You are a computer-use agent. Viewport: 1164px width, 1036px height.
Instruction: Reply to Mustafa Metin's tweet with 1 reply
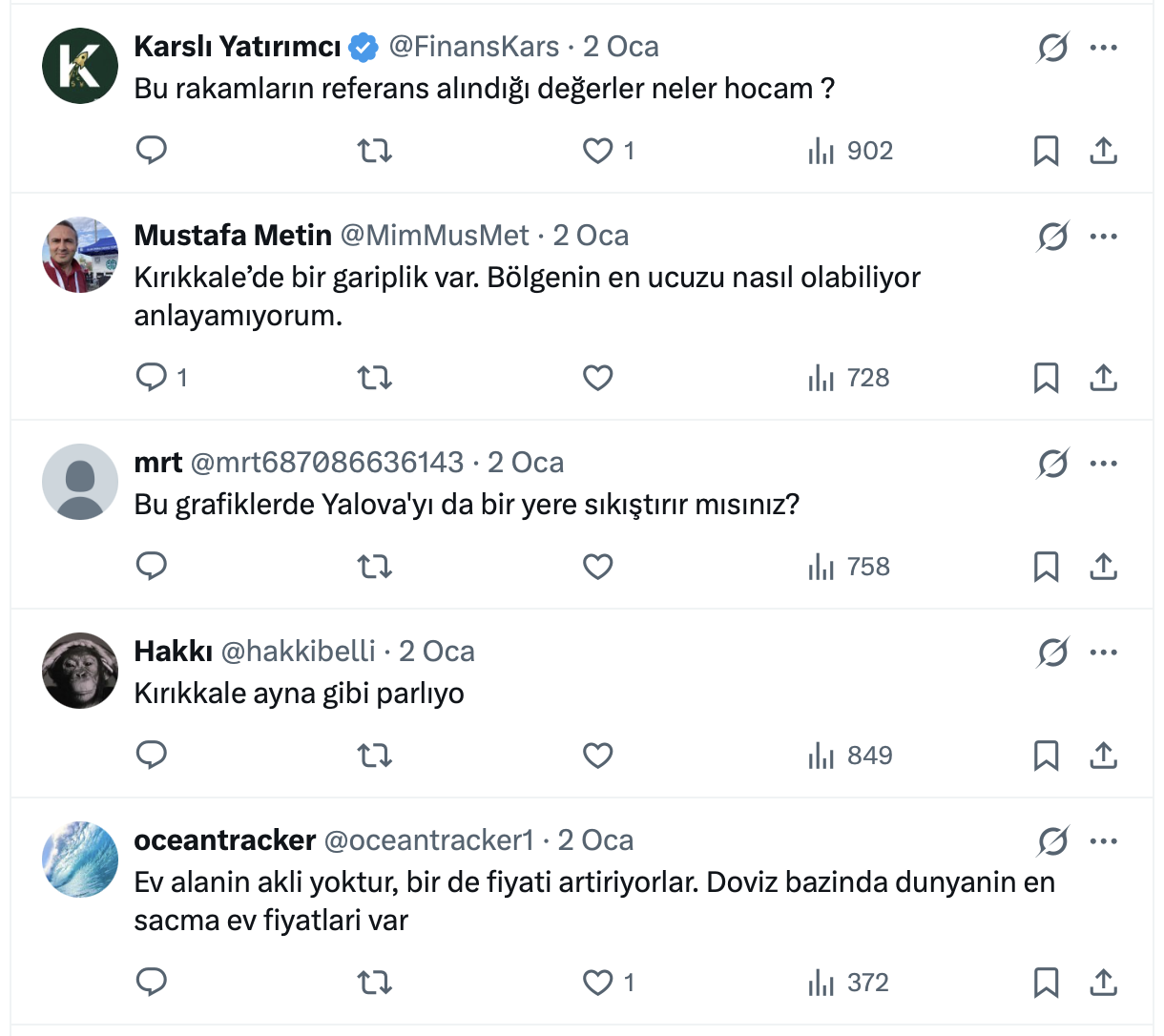pos(161,378)
